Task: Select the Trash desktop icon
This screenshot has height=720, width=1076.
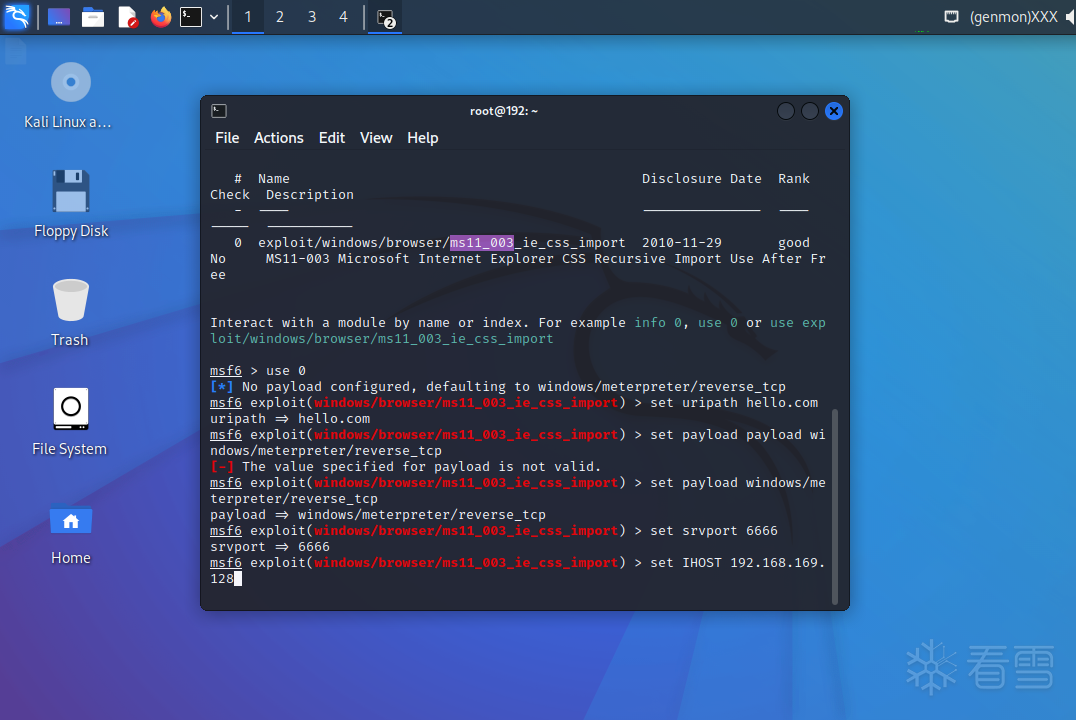Action: click(70, 313)
